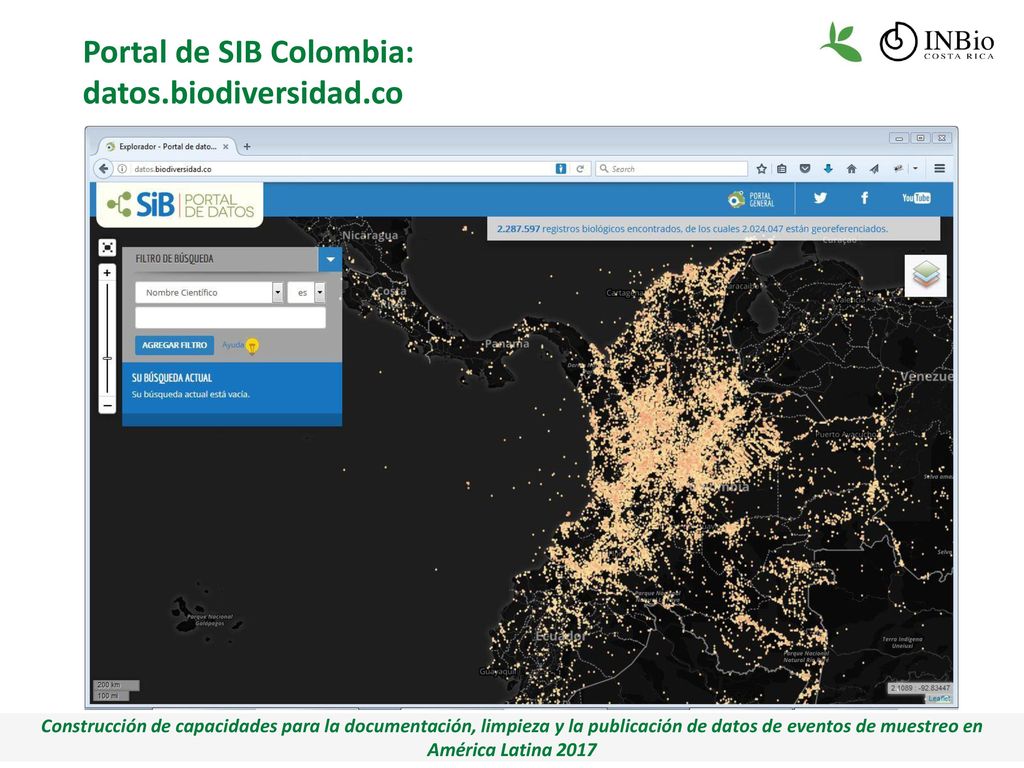Open site information icon in address bar
Screen dimensions: 1024x768
(x=121, y=168)
